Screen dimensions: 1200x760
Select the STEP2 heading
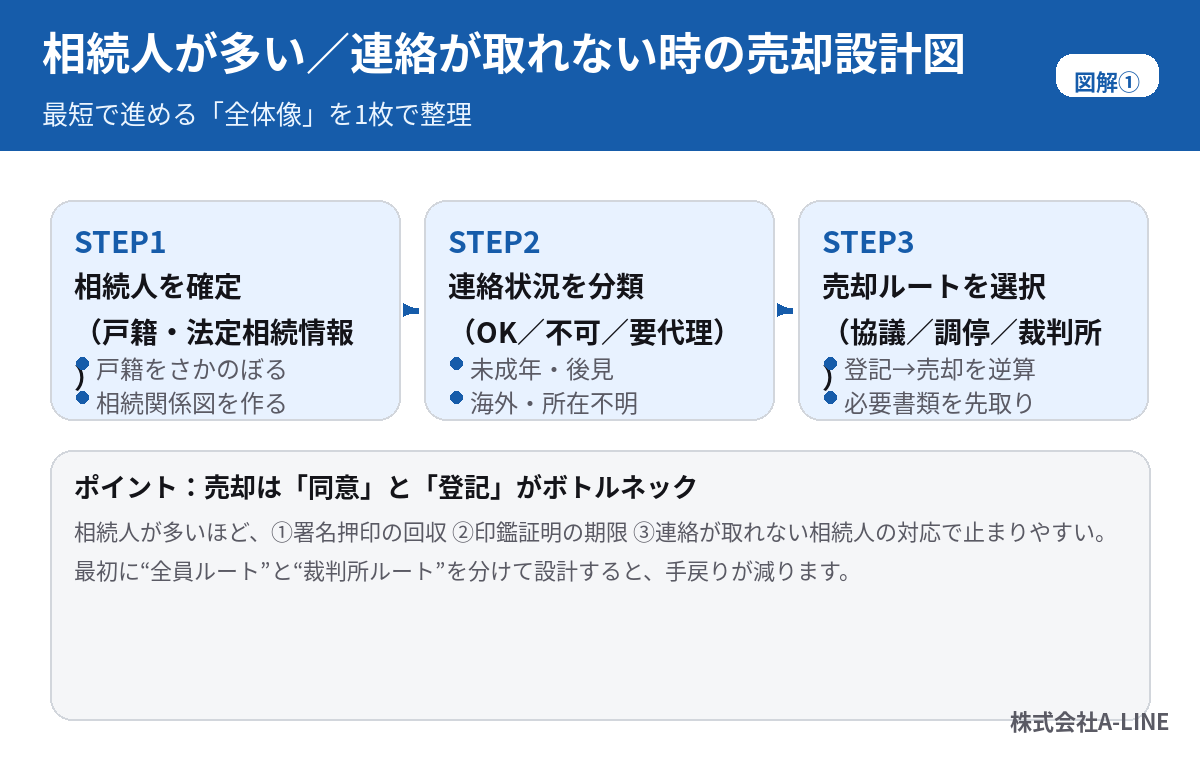[494, 243]
